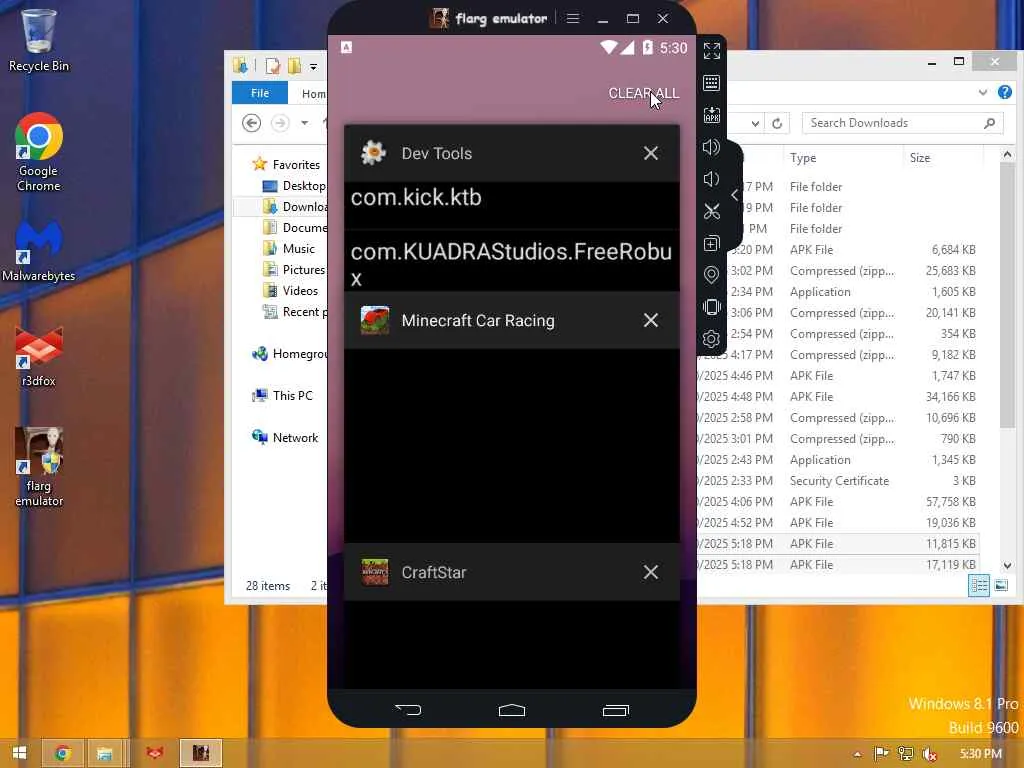Open File Explorer Help question mark
Viewport: 1024px width, 768px height.
[x=1004, y=92]
